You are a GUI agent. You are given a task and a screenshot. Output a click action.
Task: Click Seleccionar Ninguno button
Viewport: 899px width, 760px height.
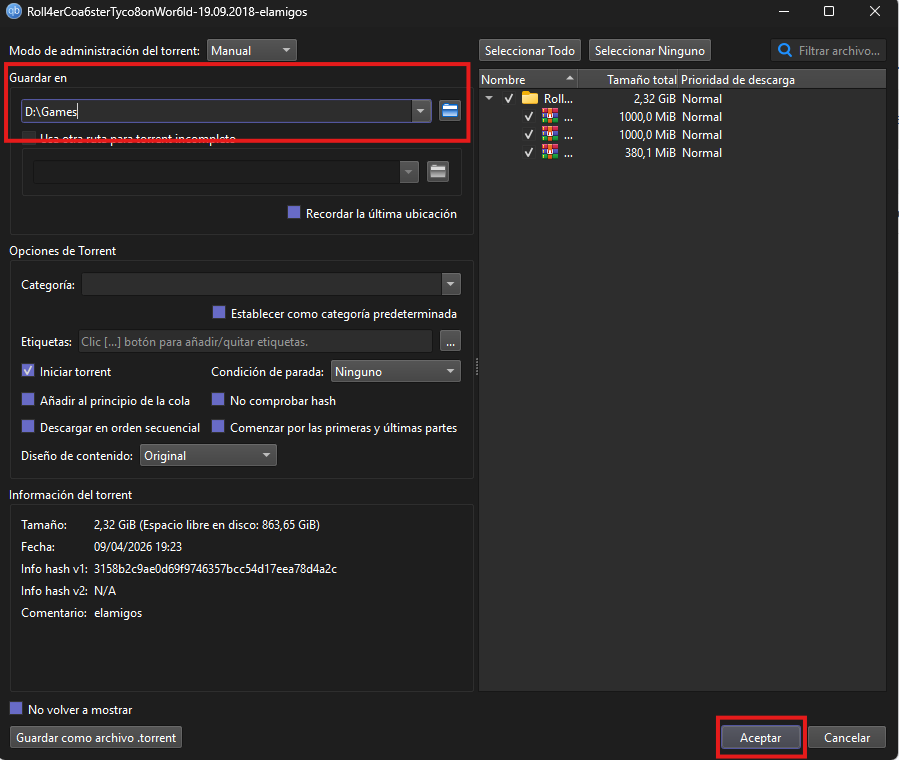pos(650,50)
